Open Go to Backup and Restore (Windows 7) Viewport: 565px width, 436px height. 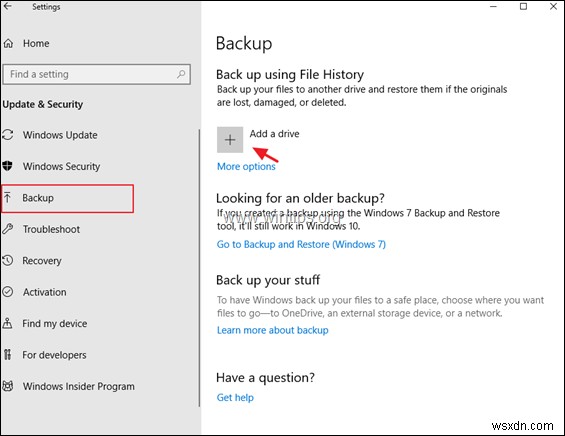pyautogui.click(x=301, y=244)
